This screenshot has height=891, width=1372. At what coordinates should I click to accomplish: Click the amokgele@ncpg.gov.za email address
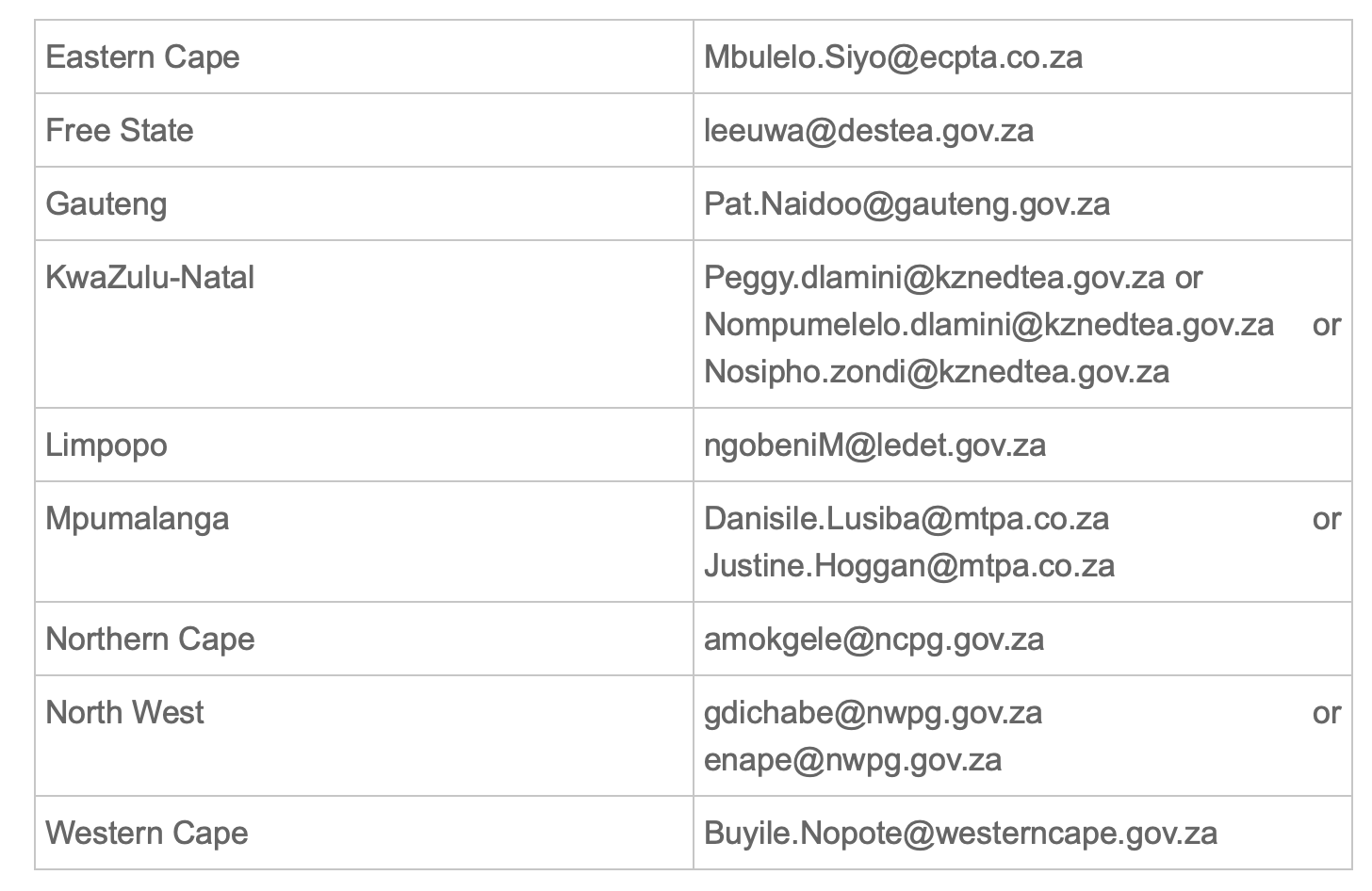point(874,640)
